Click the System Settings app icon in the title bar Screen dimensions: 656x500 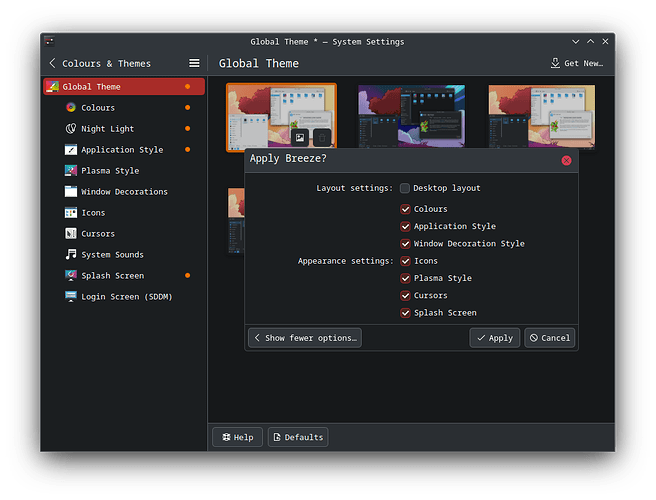[49, 41]
